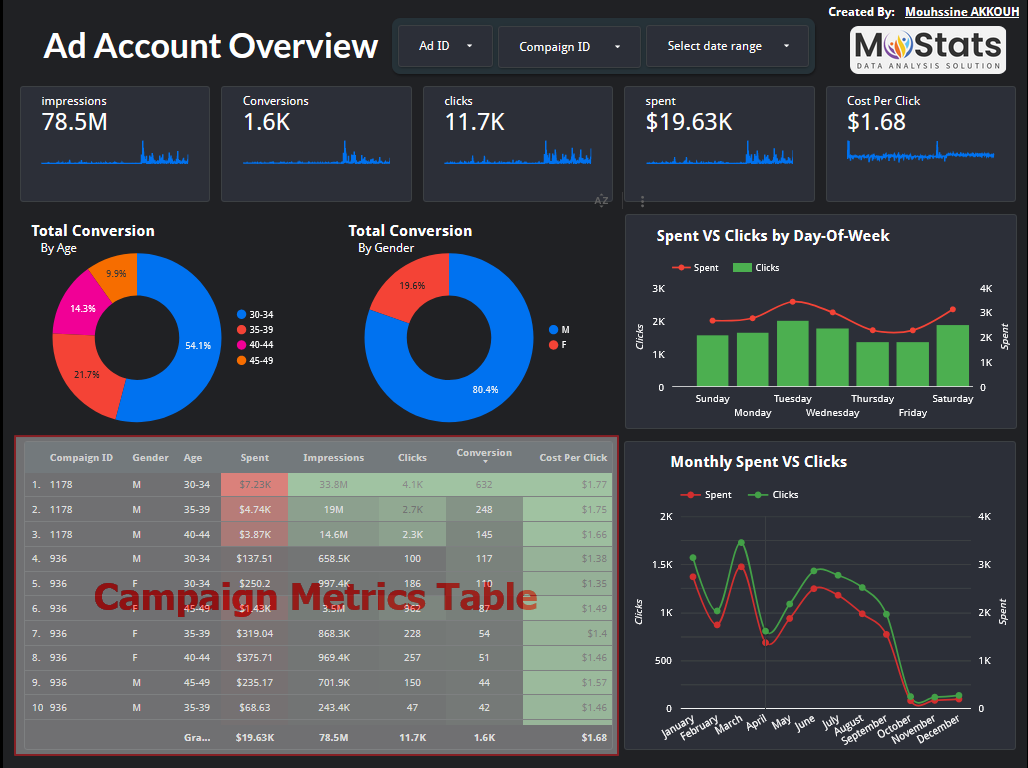
Task: Sort table by Cost Per Click header
Action: tap(573, 458)
